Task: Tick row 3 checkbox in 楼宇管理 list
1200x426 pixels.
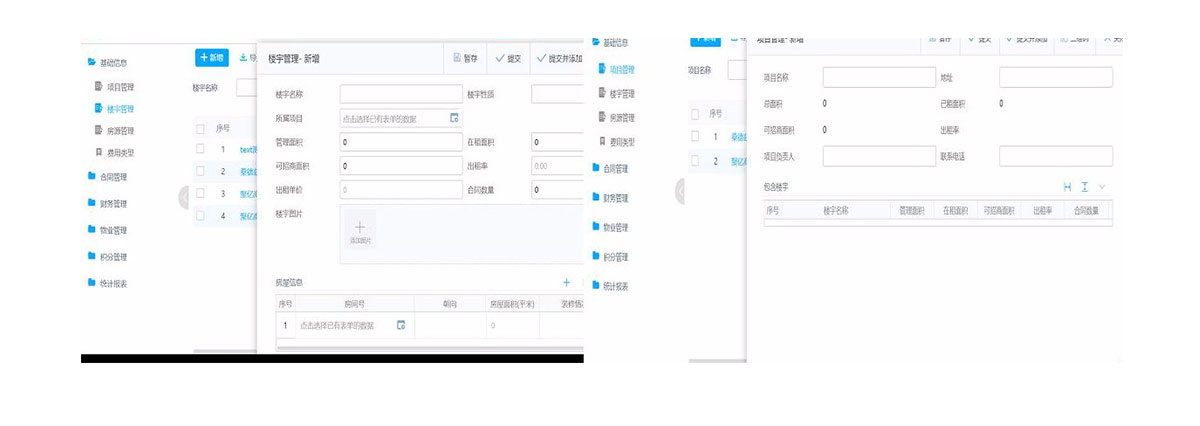Action: pos(201,193)
